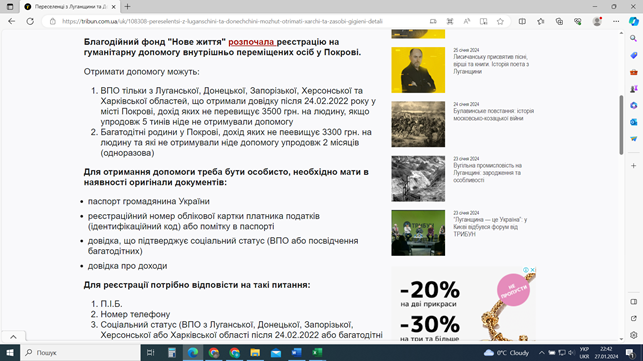Image resolution: width=643 pixels, height=361 pixels.
Task: Open File Explorer from taskbar
Action: point(255,352)
